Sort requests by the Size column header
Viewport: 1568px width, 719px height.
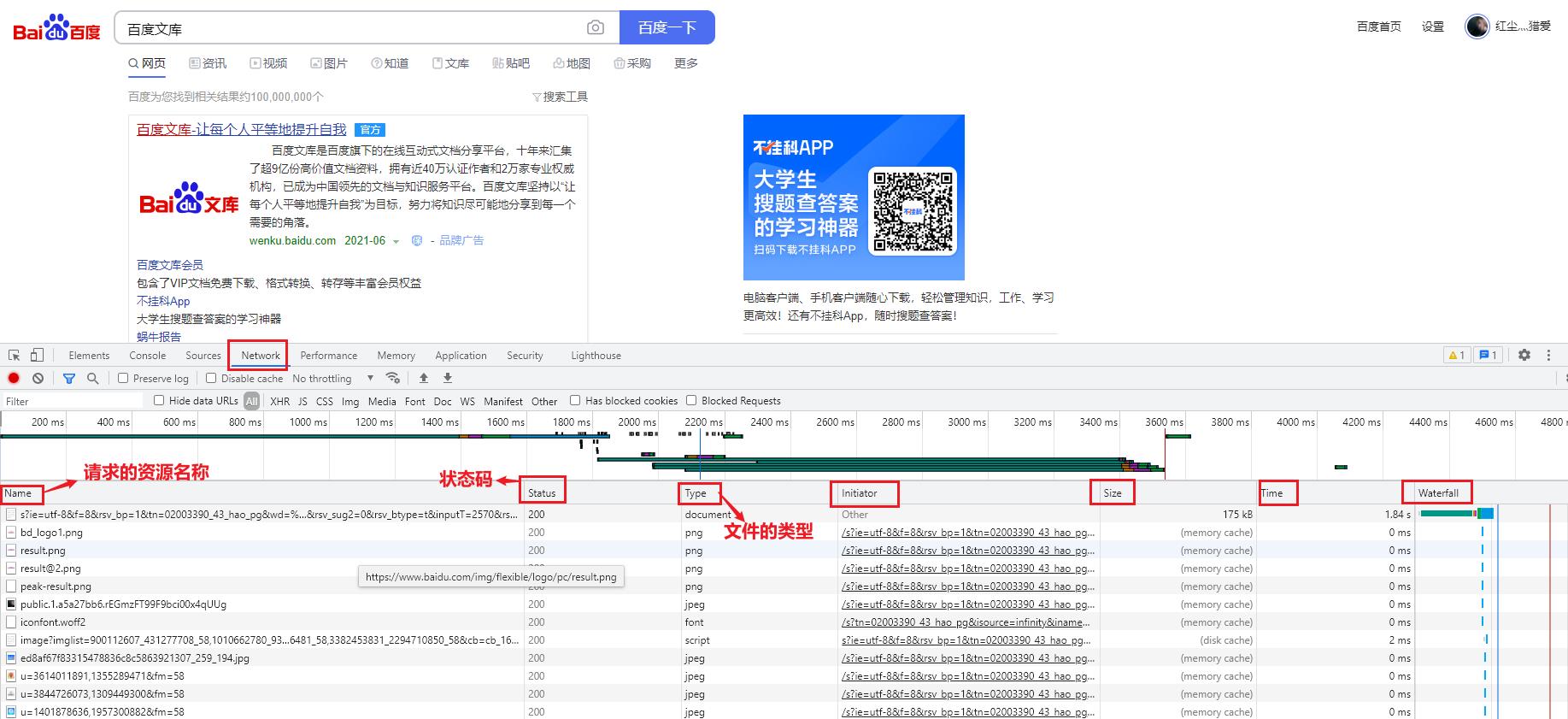coord(1112,493)
